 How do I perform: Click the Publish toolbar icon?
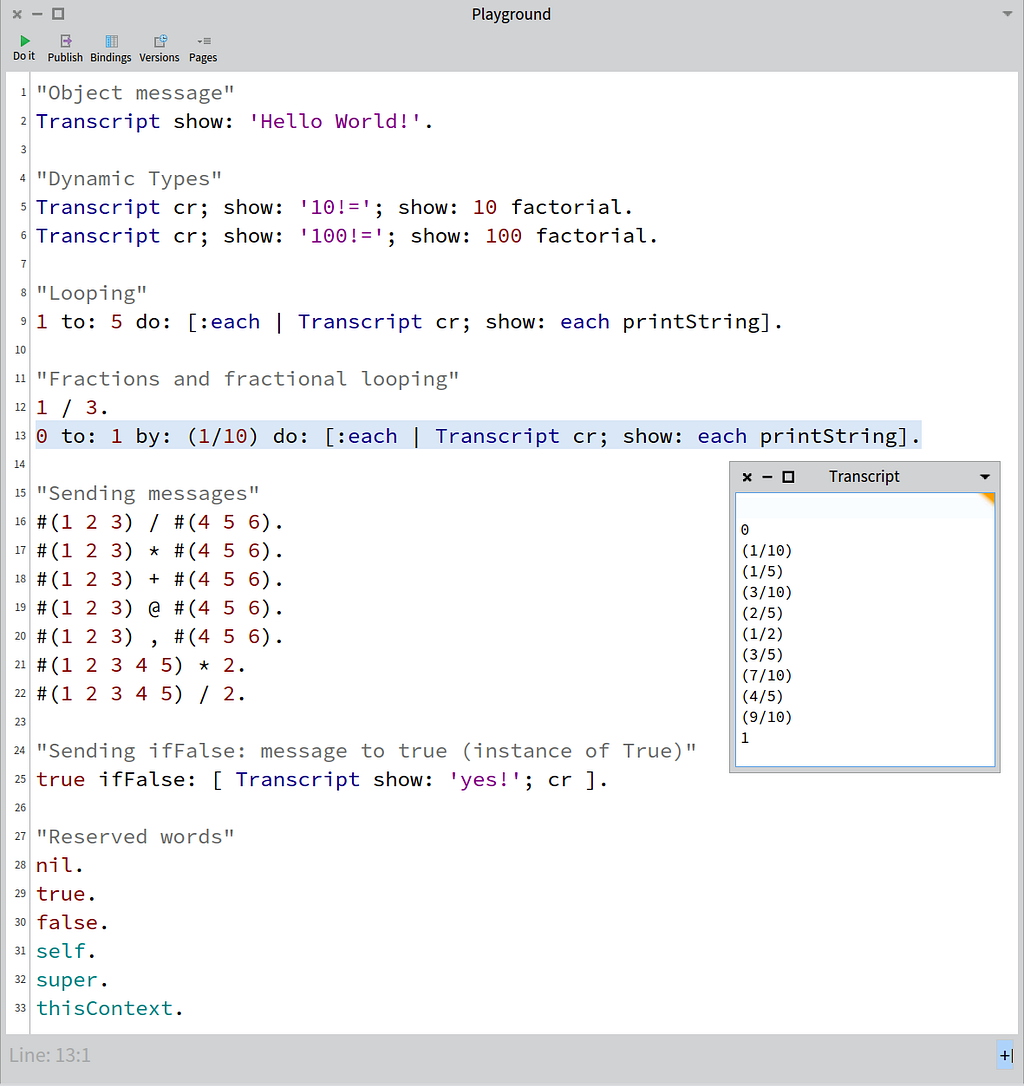pyautogui.click(x=65, y=48)
